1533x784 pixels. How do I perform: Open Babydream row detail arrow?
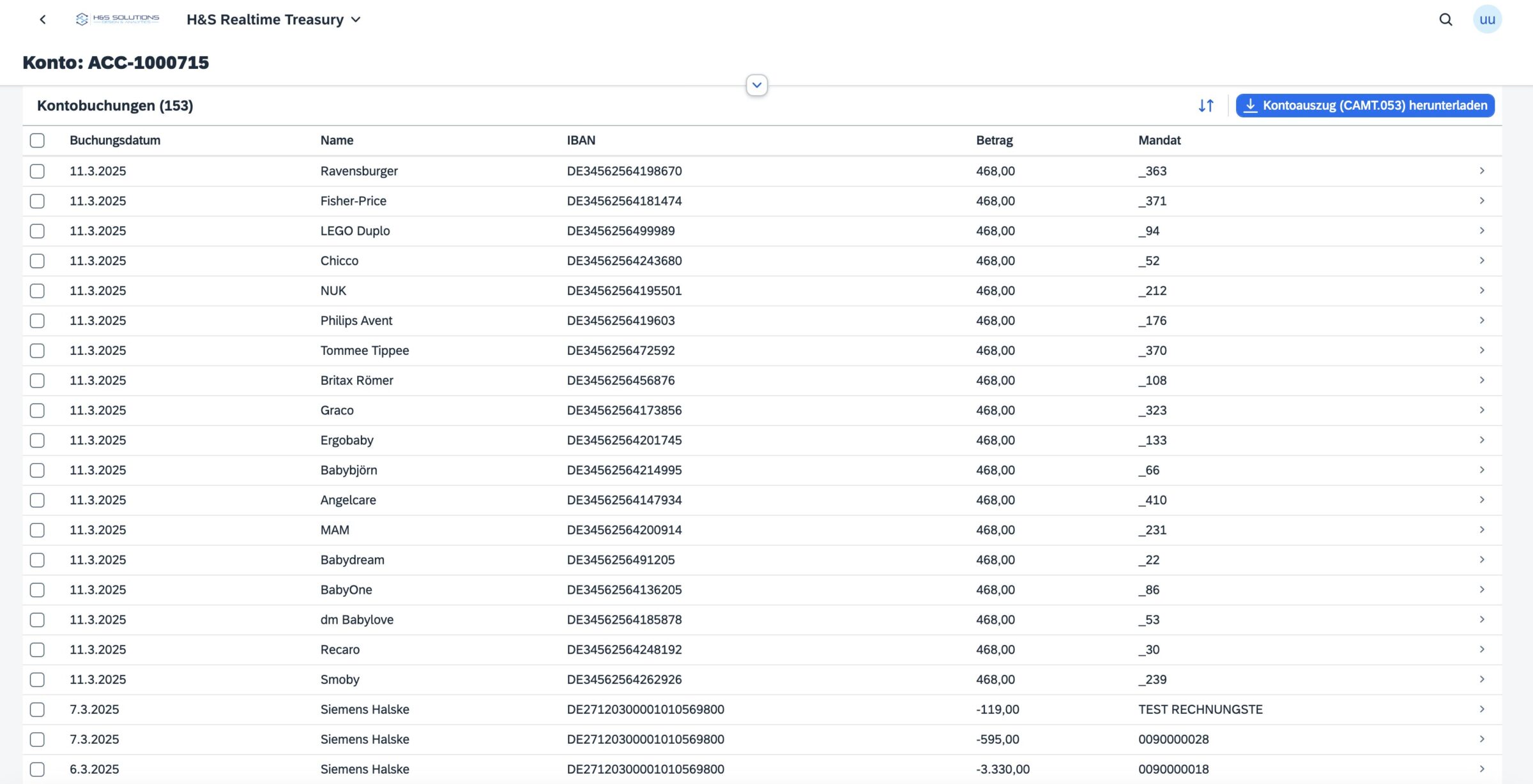[1482, 560]
